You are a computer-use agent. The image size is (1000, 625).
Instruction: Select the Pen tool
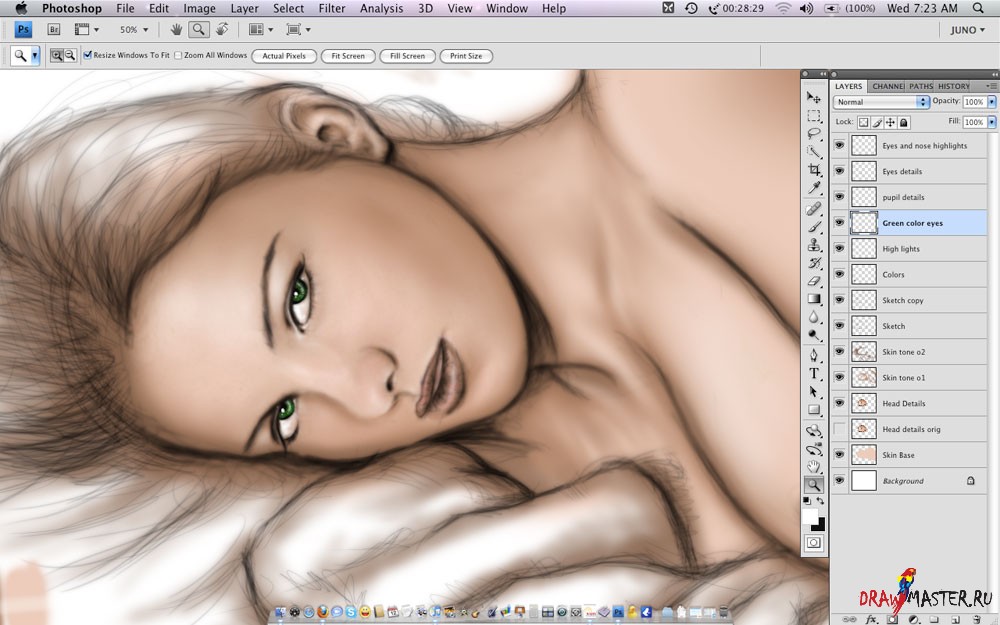(814, 355)
